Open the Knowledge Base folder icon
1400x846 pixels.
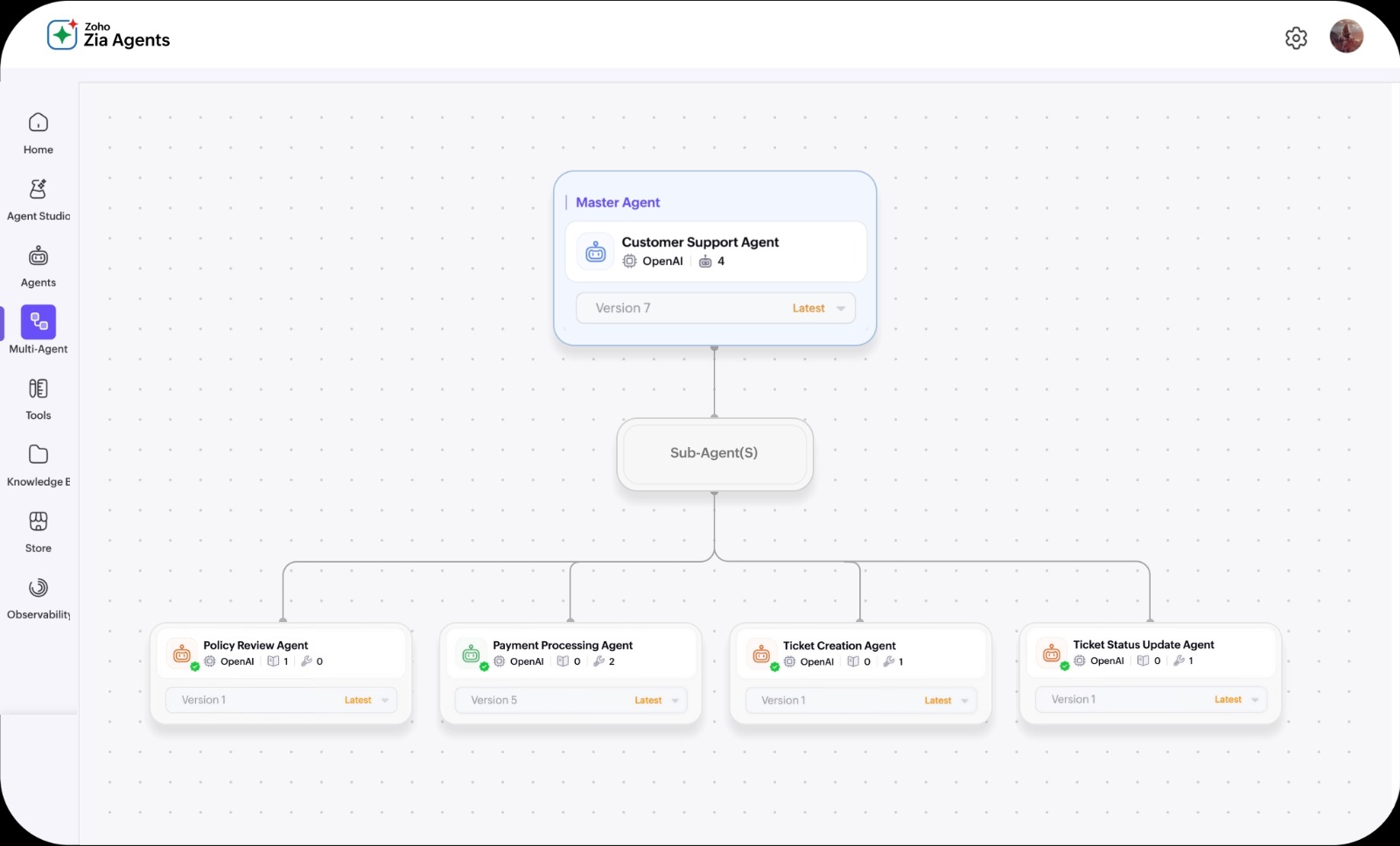38,455
